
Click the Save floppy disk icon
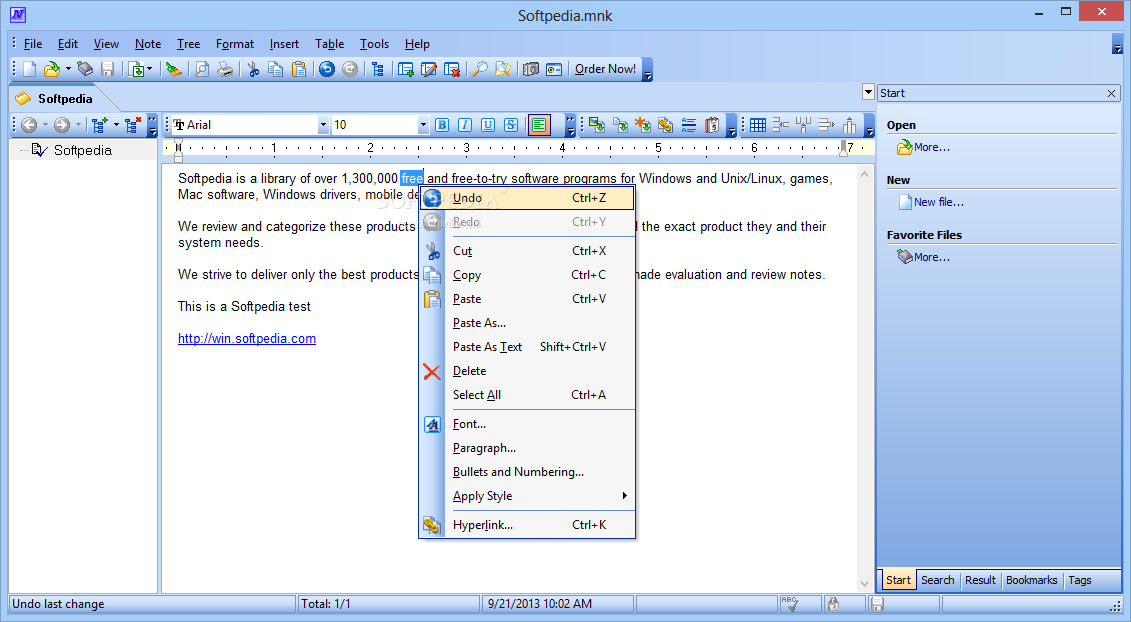coord(107,69)
